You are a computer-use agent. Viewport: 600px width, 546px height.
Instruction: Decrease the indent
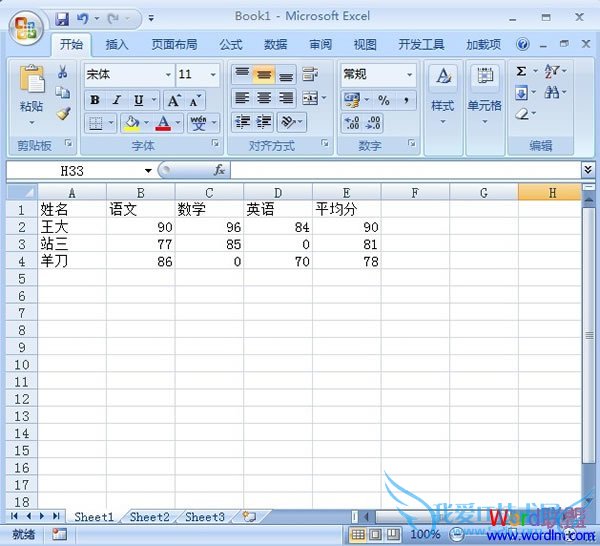[x=242, y=122]
